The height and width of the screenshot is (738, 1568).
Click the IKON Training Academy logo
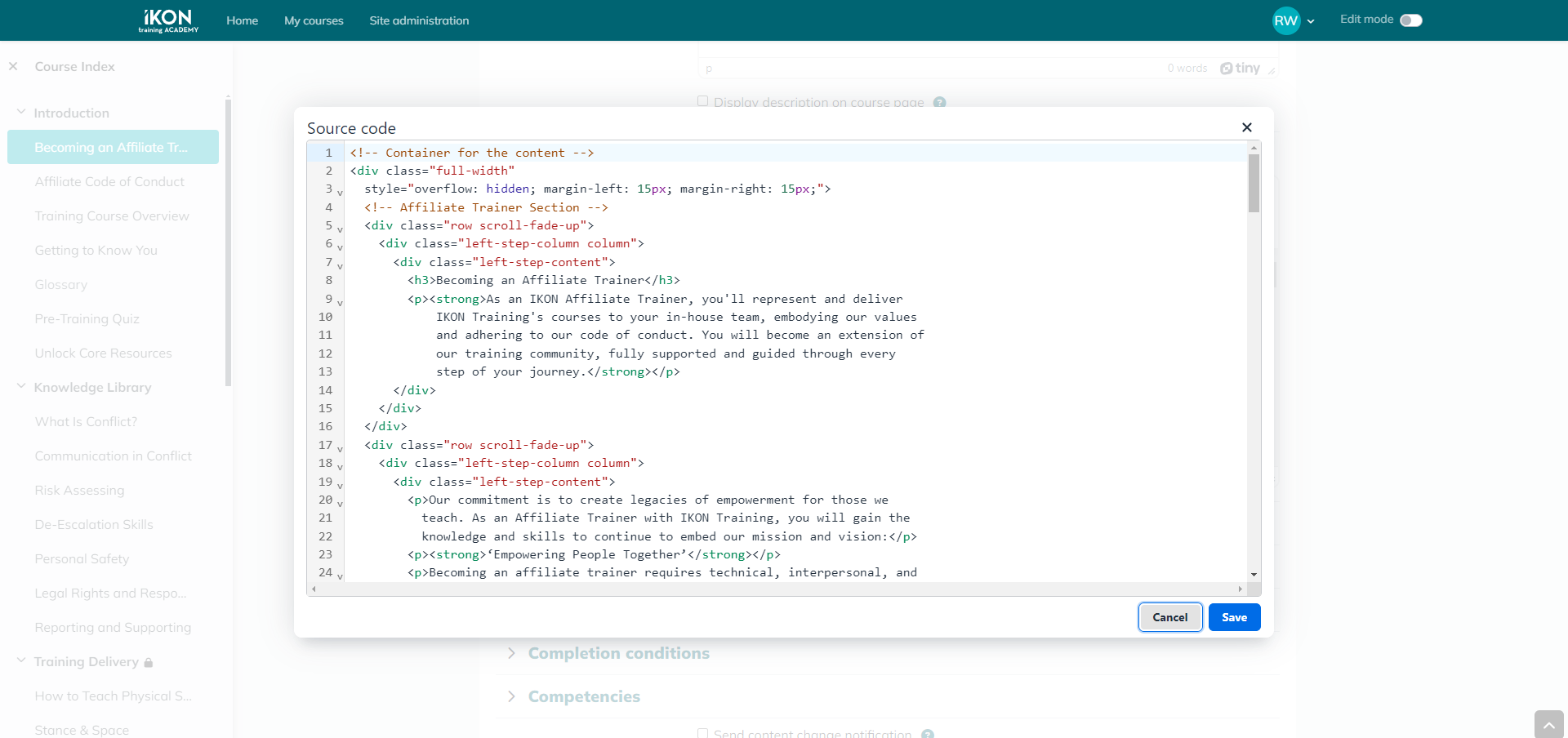coord(167,20)
